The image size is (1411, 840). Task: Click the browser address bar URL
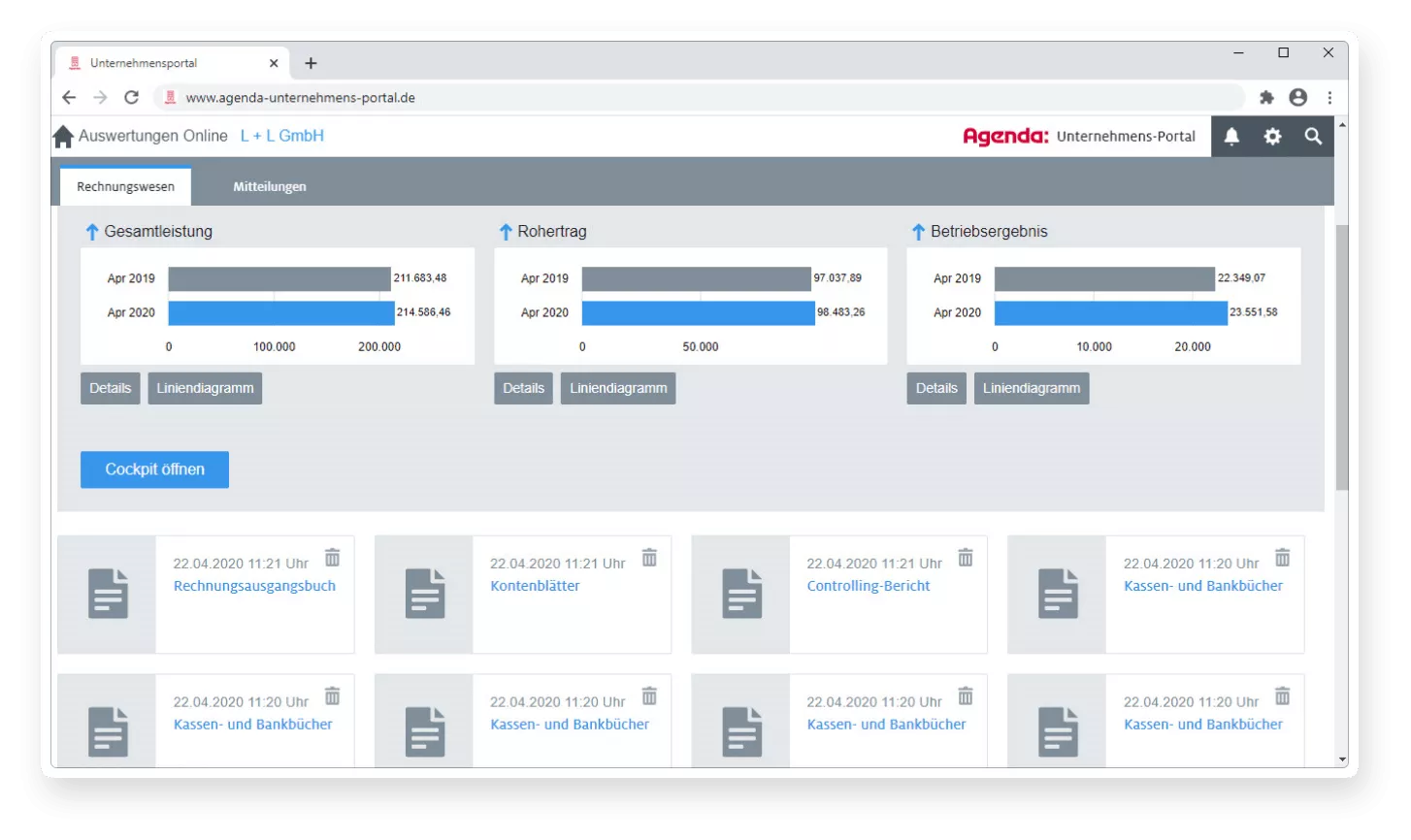click(x=301, y=97)
